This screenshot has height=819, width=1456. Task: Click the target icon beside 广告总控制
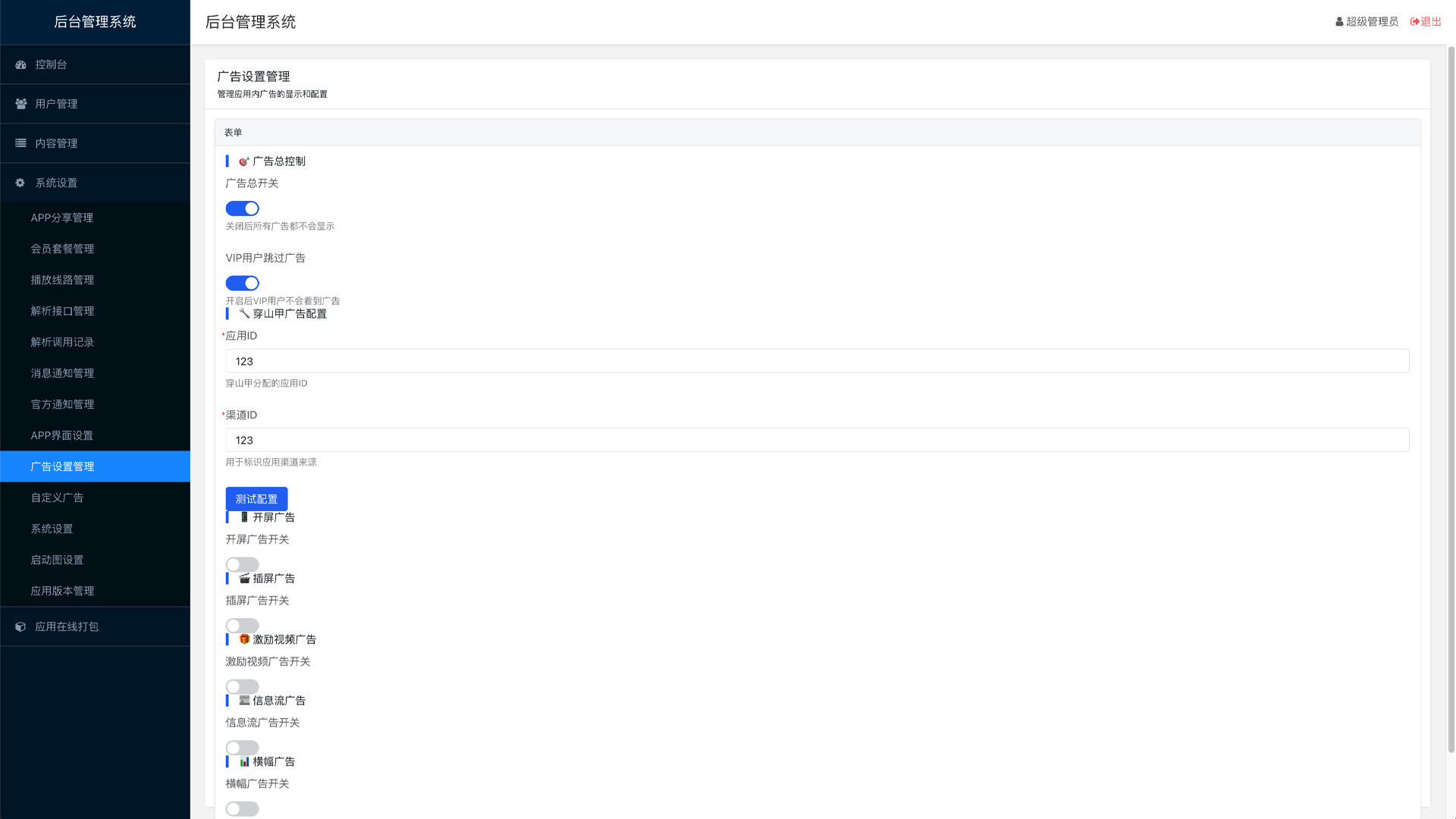[243, 161]
